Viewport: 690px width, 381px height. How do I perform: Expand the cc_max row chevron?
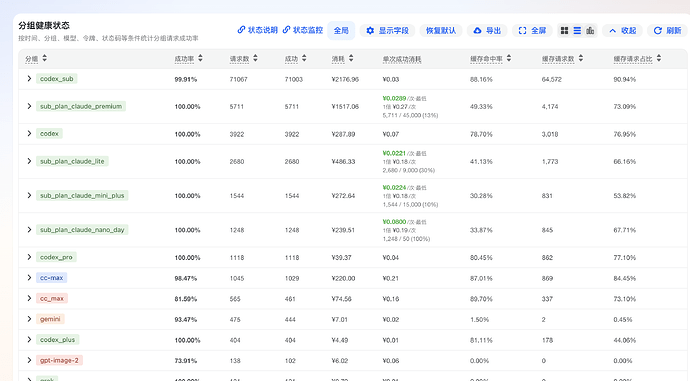(x=29, y=298)
